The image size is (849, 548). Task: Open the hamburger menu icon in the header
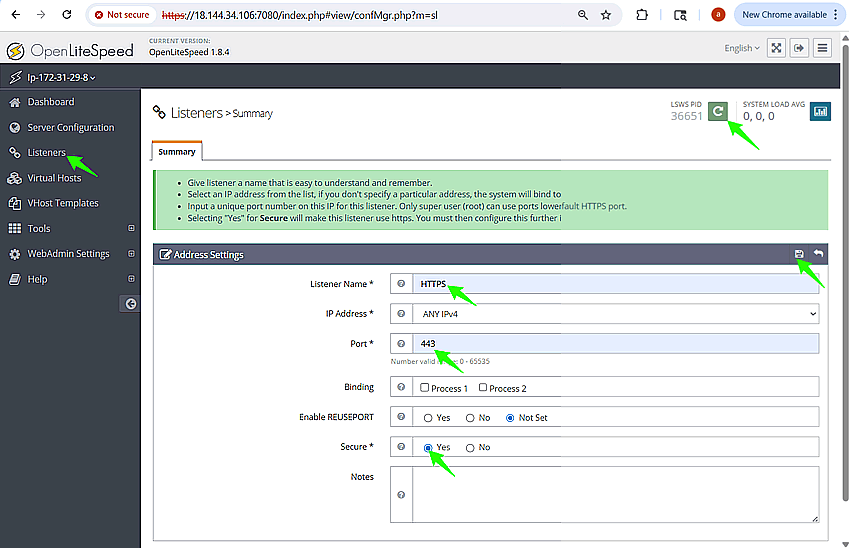pyautogui.click(x=822, y=48)
